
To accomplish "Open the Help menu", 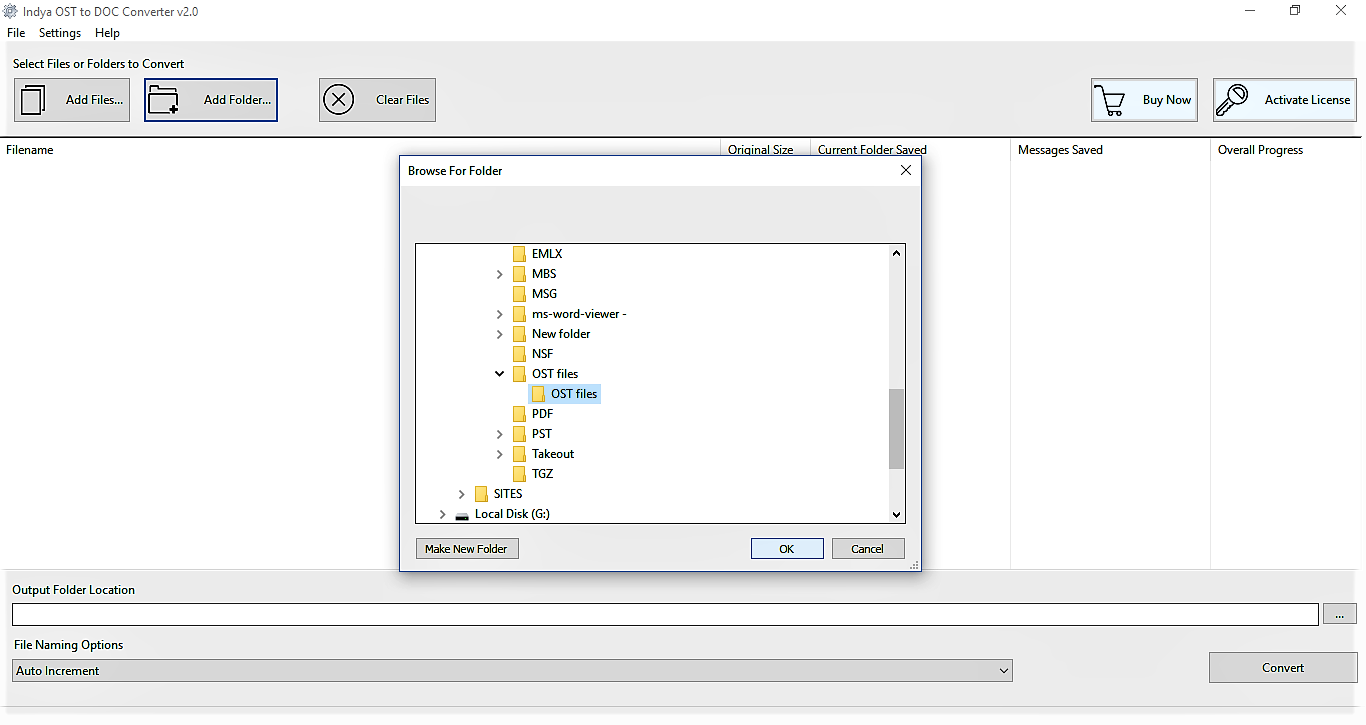I will [107, 33].
